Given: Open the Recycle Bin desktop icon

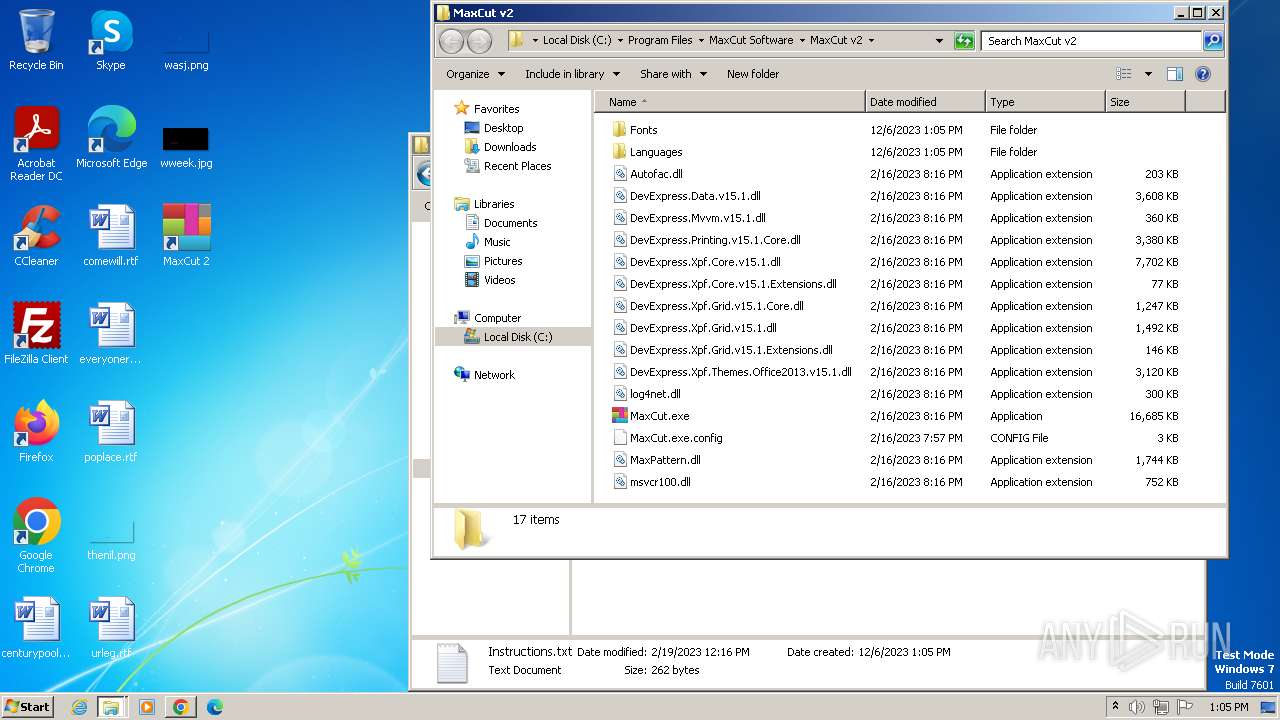Looking at the screenshot, I should pos(36,40).
